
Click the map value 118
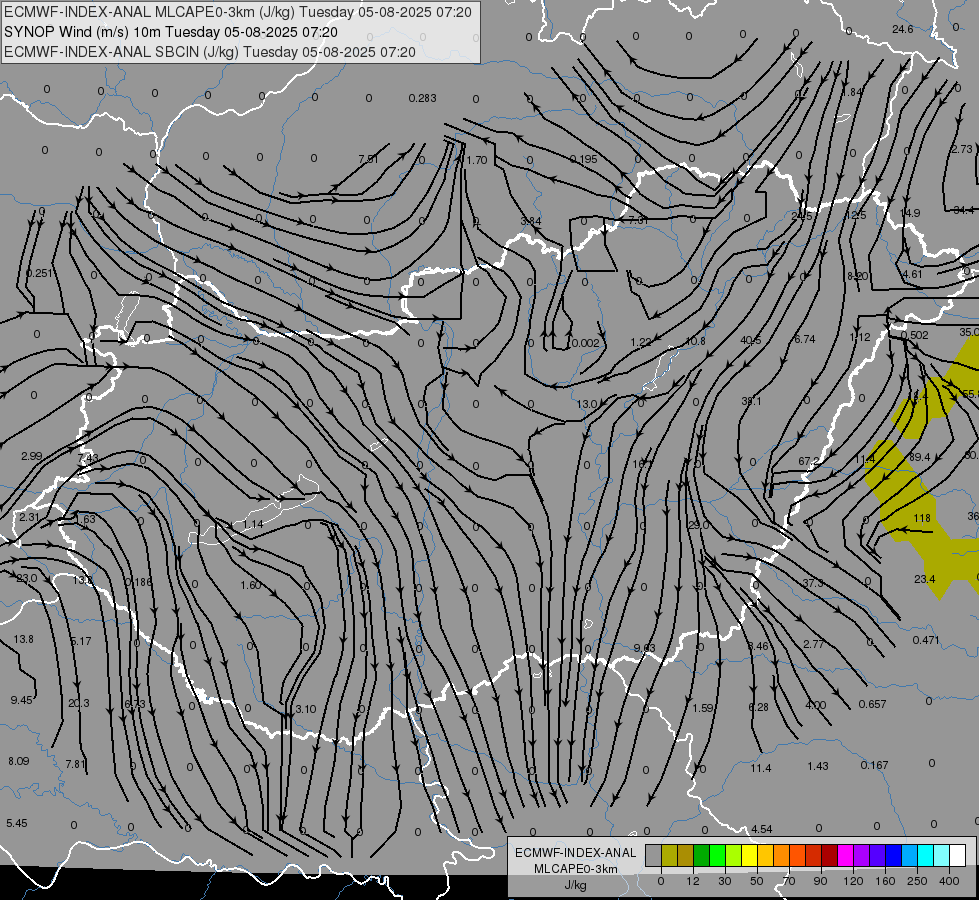pos(922,518)
